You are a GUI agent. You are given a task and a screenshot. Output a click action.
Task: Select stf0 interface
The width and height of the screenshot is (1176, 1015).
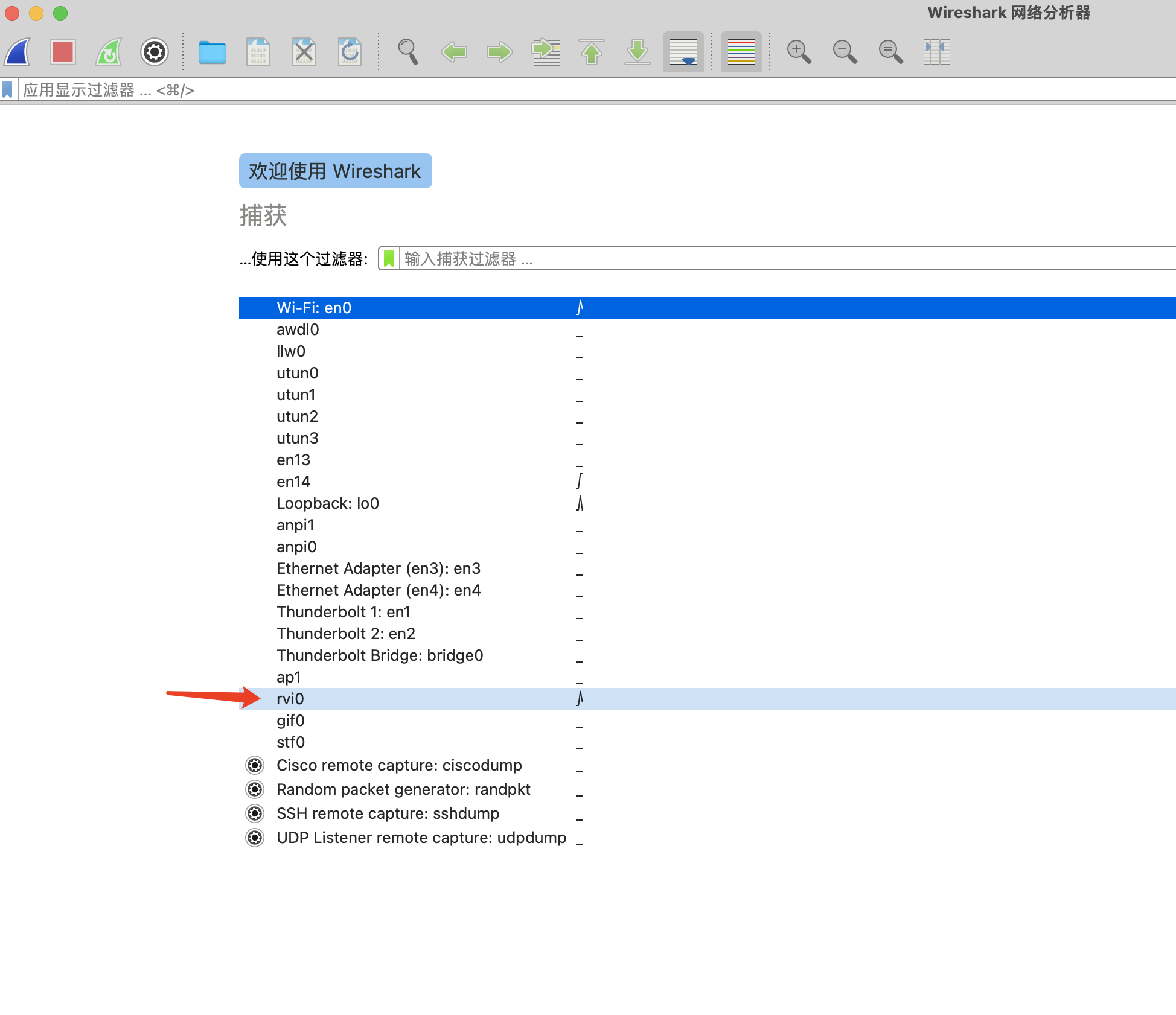(x=708, y=742)
